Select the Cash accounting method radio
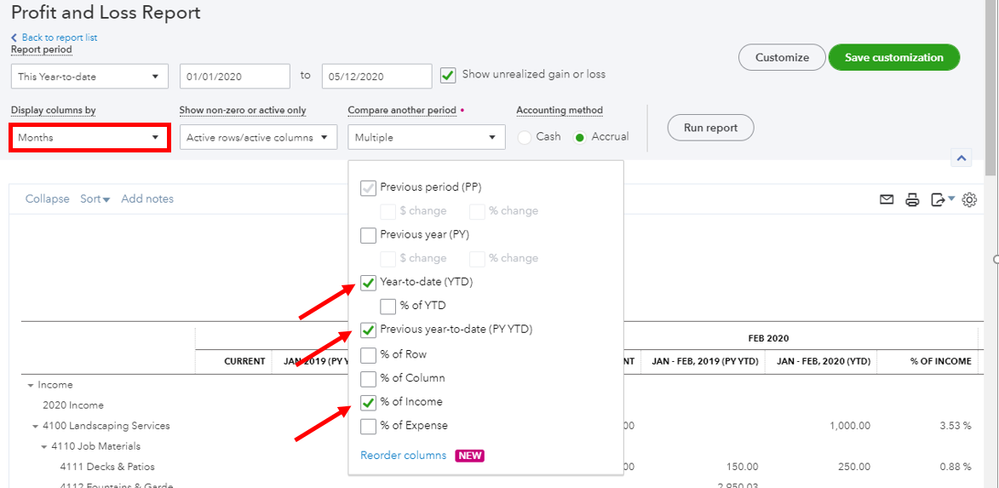999x488 pixels. [525, 138]
